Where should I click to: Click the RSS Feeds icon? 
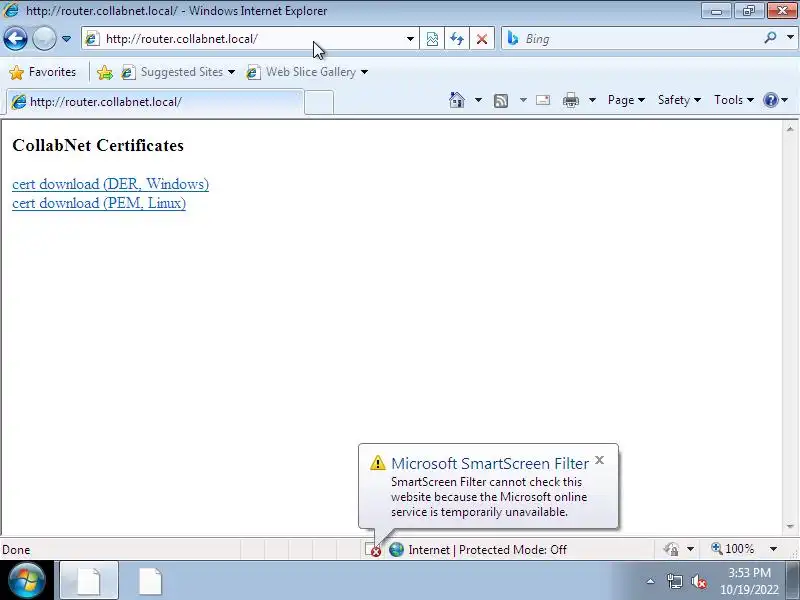click(501, 101)
